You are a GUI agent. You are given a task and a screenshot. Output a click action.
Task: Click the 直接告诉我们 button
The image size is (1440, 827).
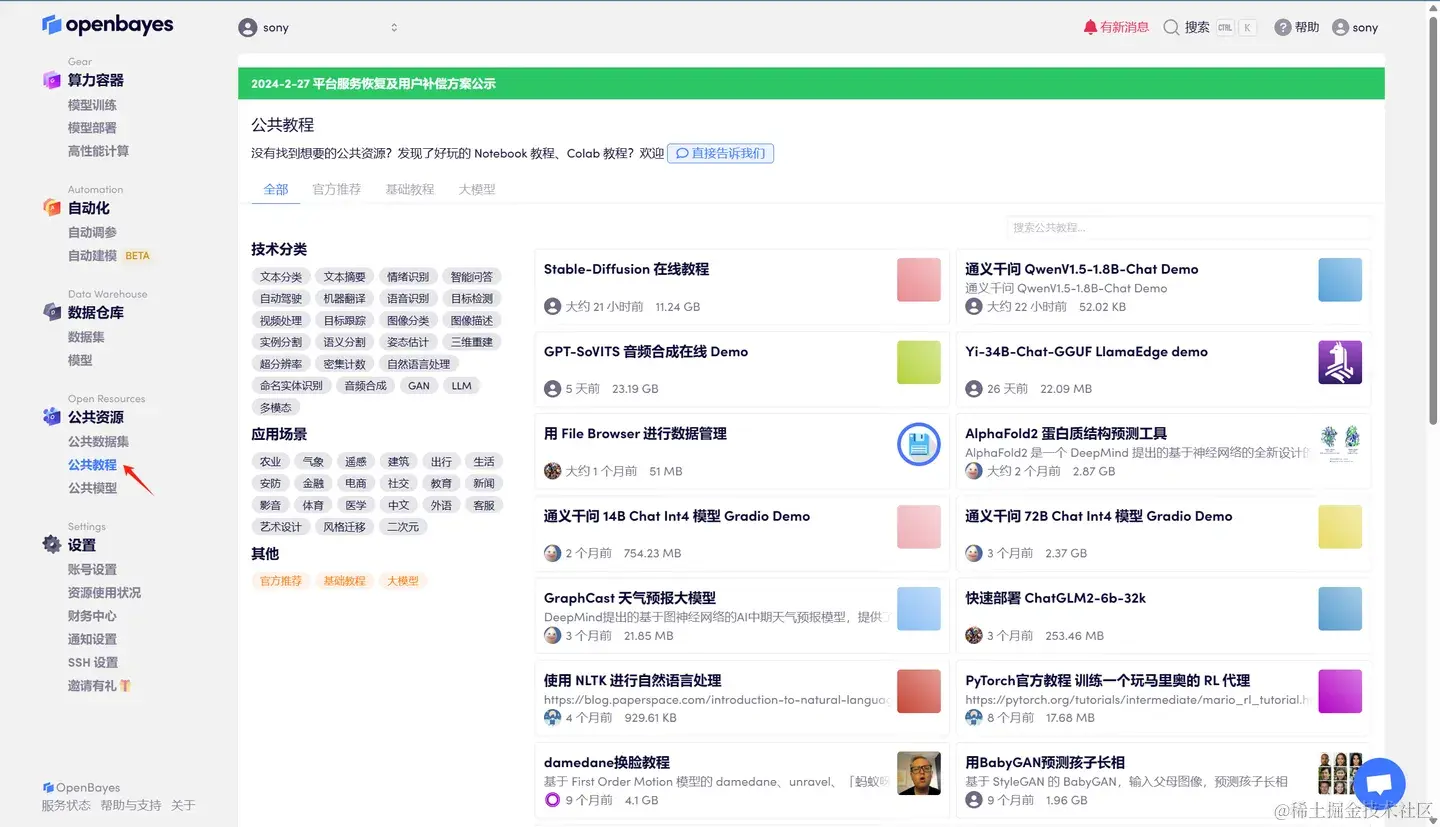coord(720,153)
